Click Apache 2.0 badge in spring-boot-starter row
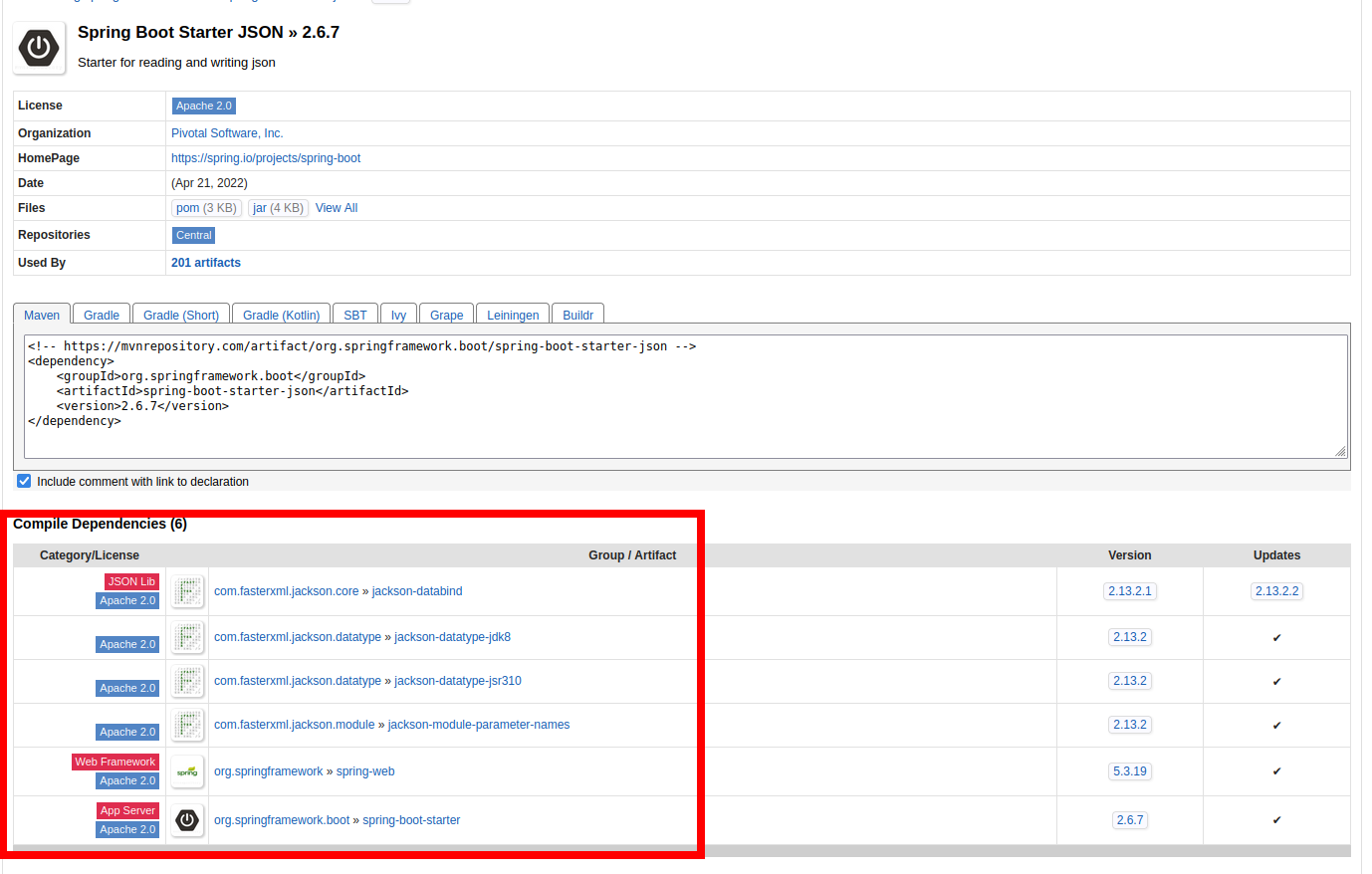Image resolution: width=1372 pixels, height=874 pixels. (127, 829)
